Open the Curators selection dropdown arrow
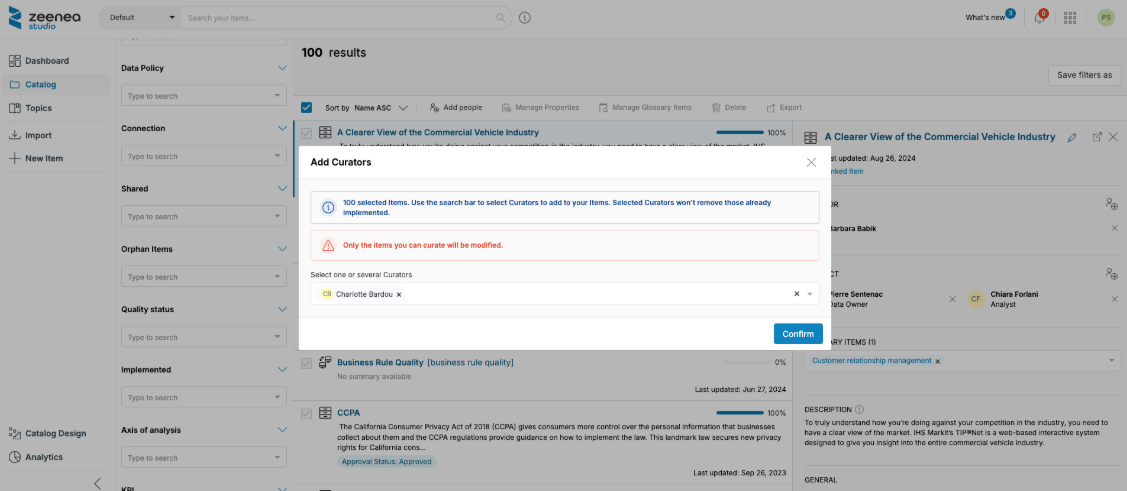This screenshot has height=491, width=1127. [x=810, y=294]
